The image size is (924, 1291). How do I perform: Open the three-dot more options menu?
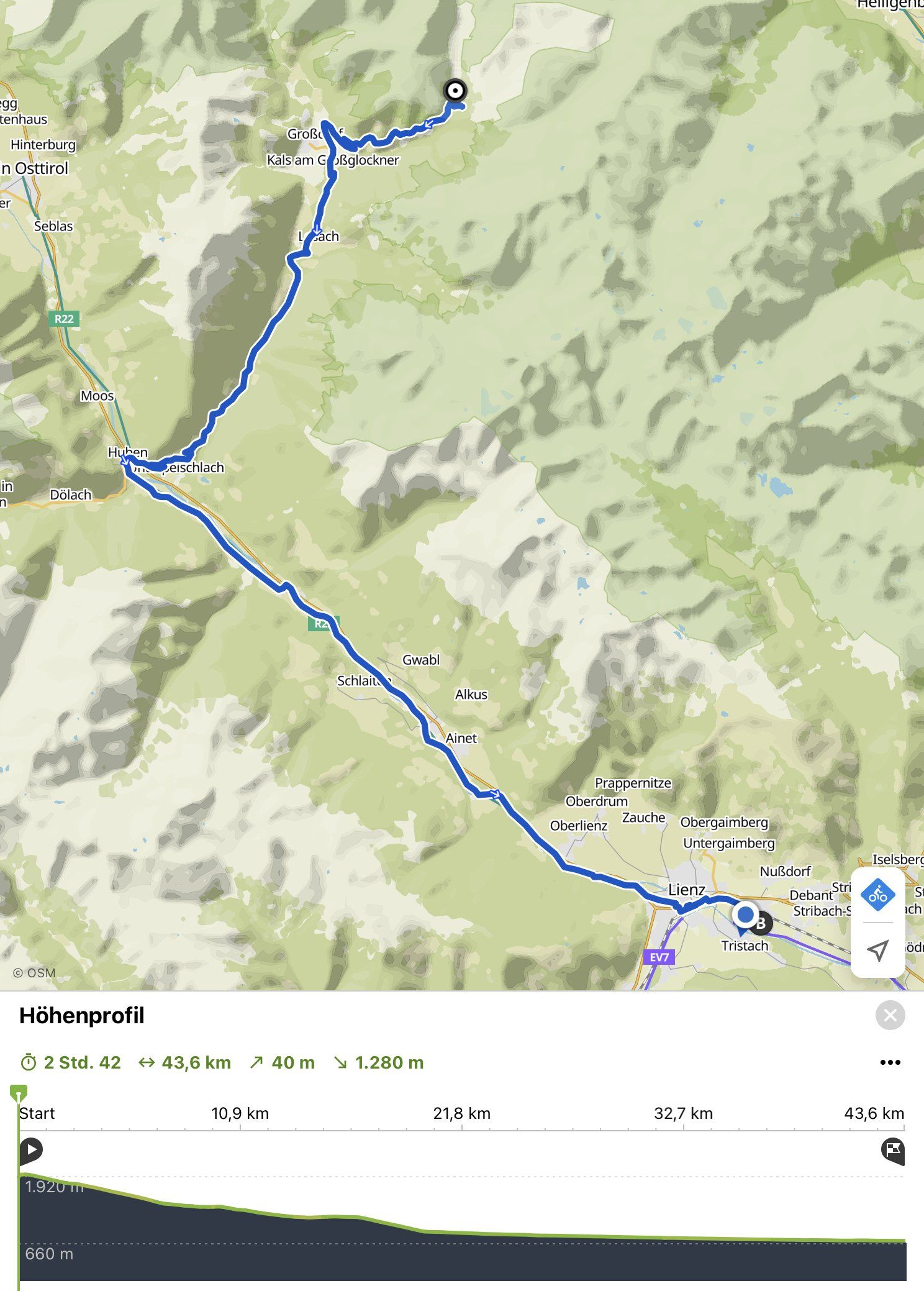890,1062
